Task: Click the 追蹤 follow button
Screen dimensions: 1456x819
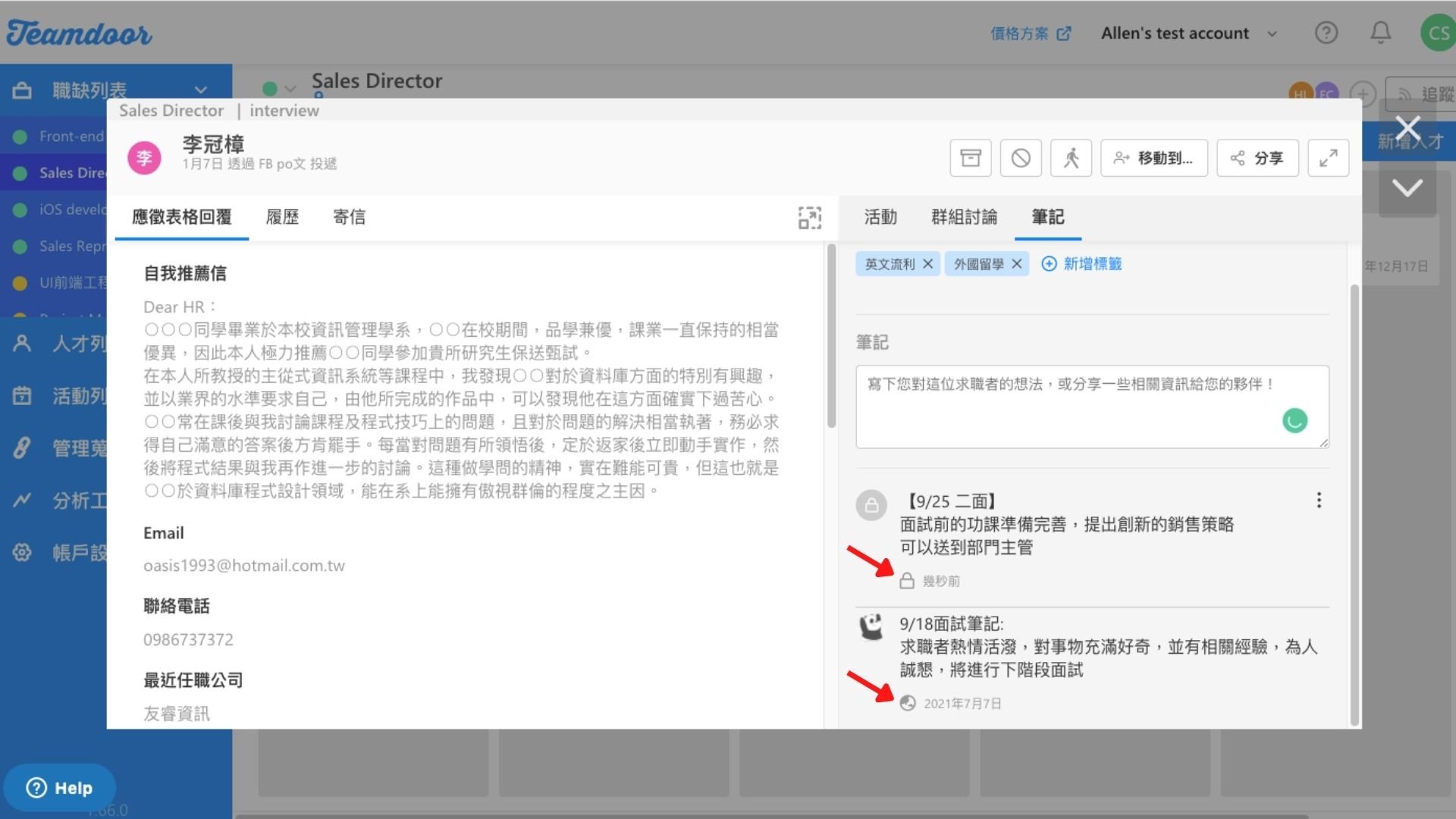Action: 1422,93
